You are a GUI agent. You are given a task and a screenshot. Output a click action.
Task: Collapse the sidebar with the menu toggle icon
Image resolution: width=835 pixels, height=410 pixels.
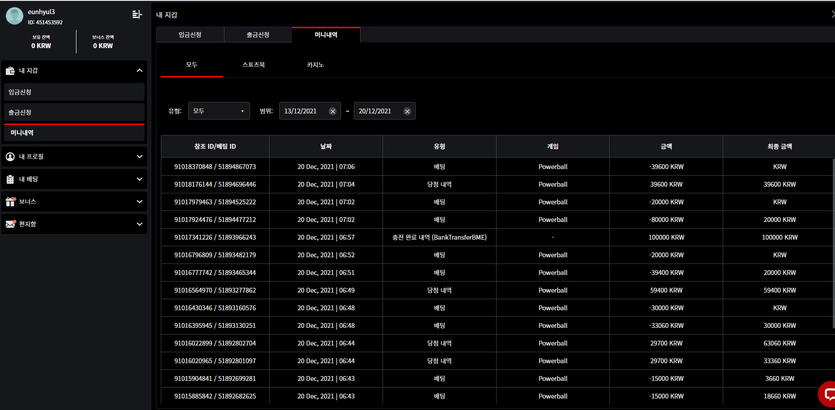(136, 14)
